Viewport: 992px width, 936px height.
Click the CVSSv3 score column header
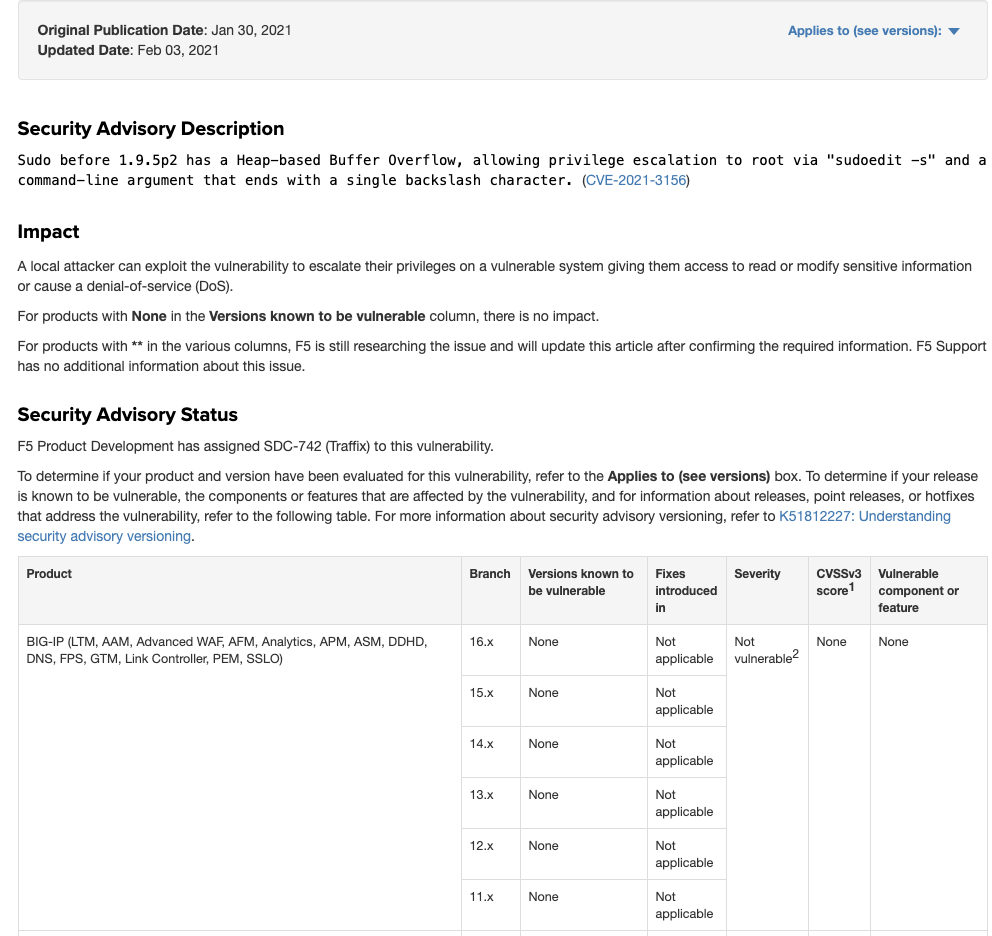pos(839,590)
